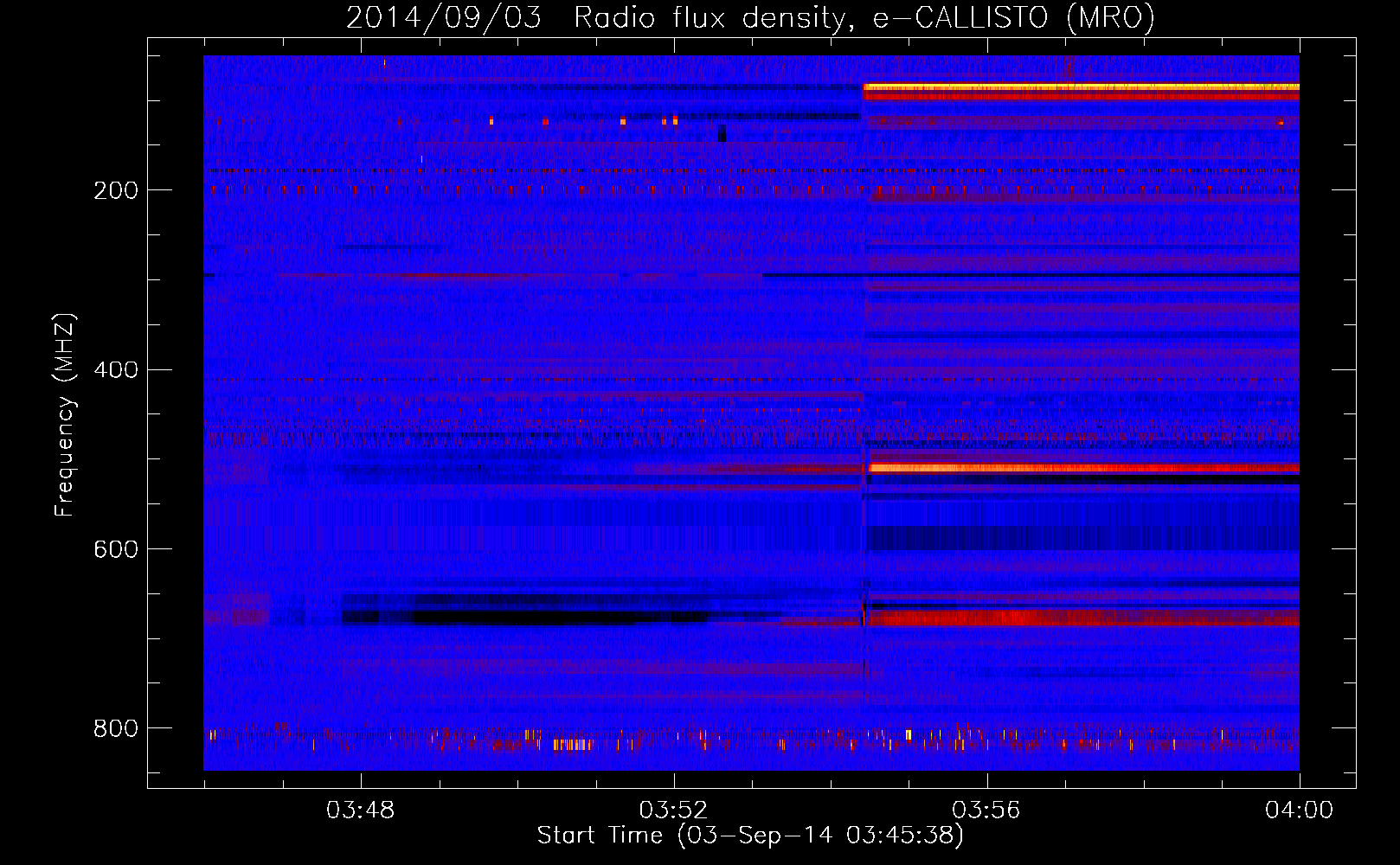Click the red band near 680 MHz after 03:54
This screenshot has height=865, width=1400.
point(1084,618)
